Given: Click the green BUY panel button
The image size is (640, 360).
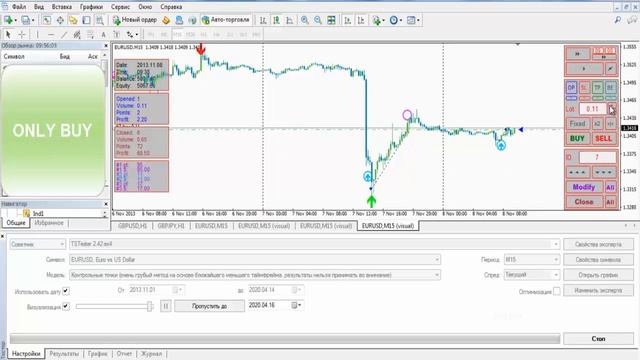Looking at the screenshot, I should [x=577, y=138].
